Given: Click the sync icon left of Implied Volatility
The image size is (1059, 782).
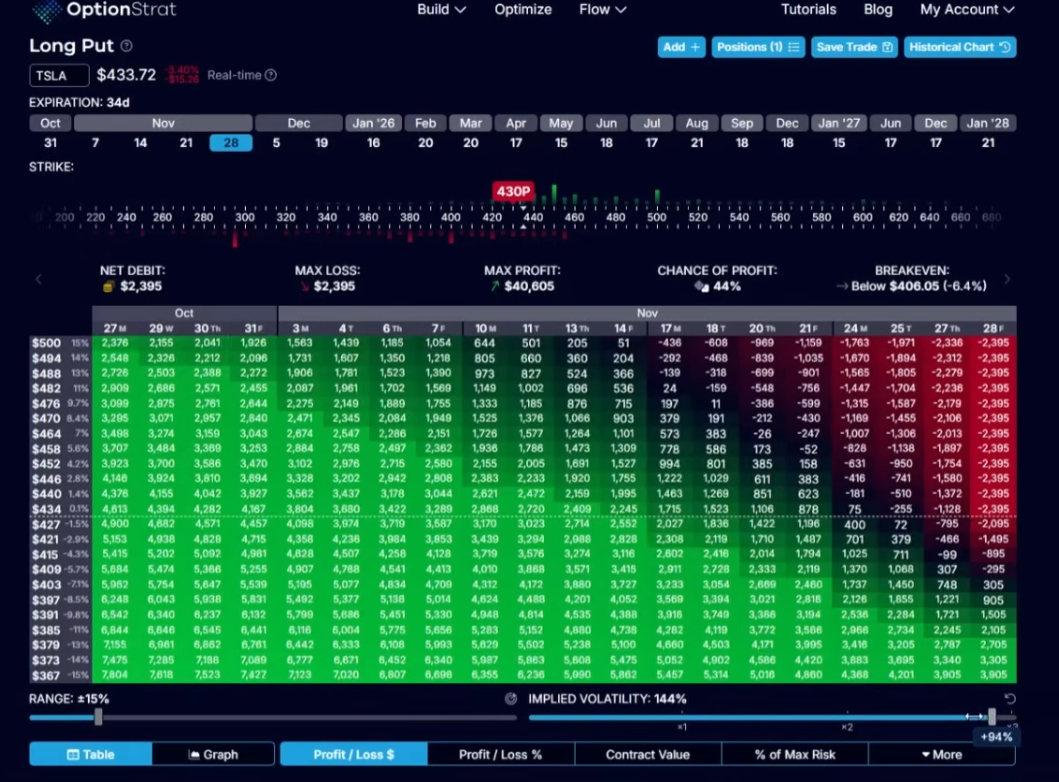Looking at the screenshot, I should (x=511, y=699).
